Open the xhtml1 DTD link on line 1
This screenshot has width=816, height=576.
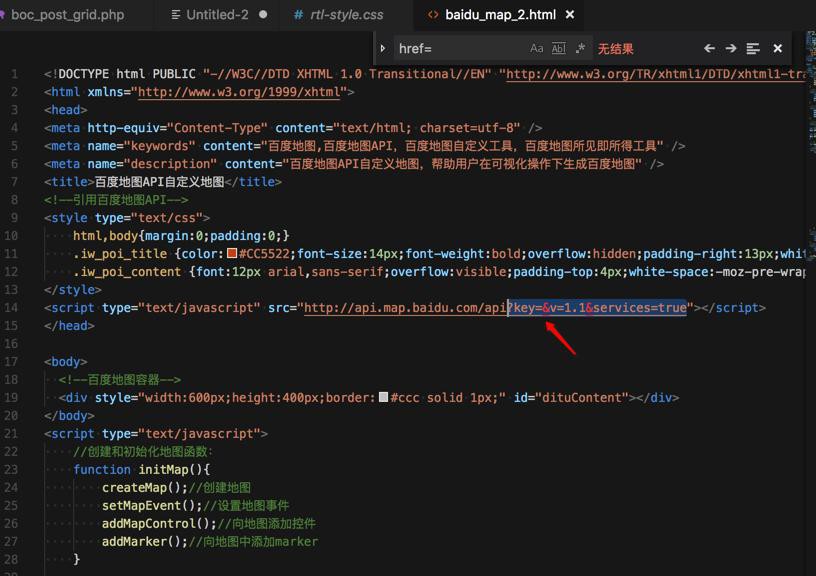(656, 74)
